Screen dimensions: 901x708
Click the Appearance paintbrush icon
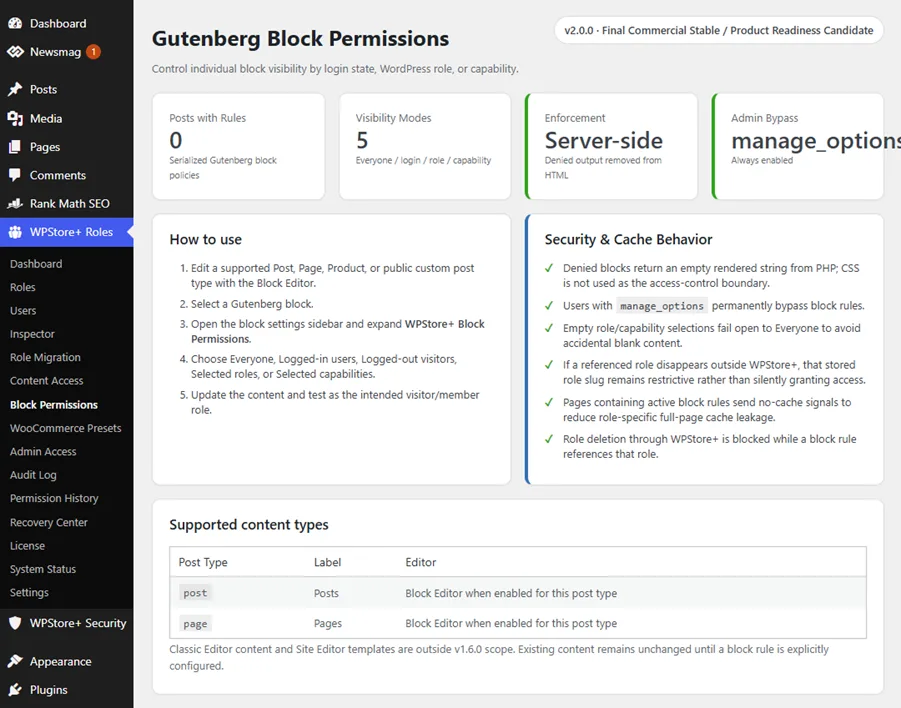[x=15, y=661]
